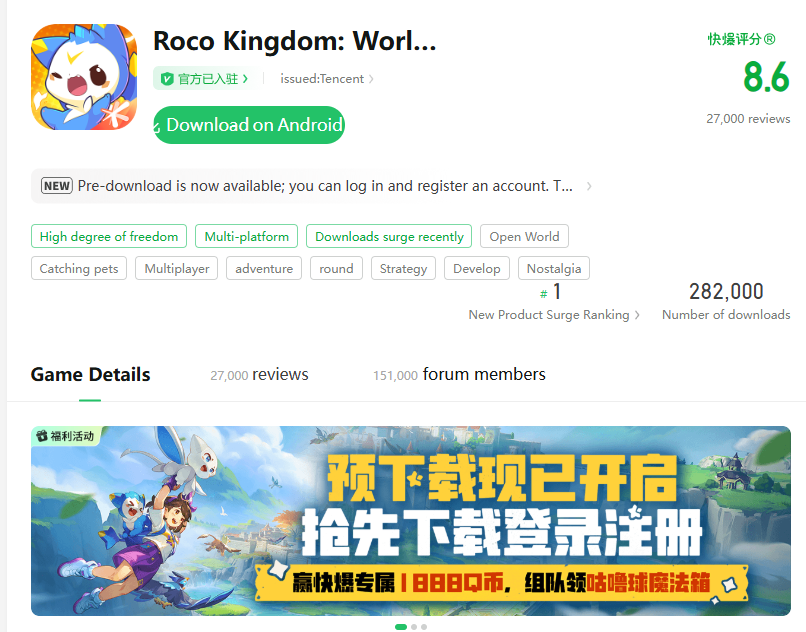806x632 pixels.
Task: Tap the green 官方已入驻 verified badge
Action: 203,78
